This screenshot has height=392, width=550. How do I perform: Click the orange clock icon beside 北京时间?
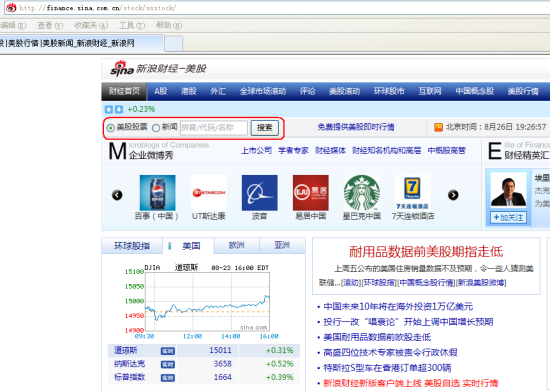tap(438, 127)
